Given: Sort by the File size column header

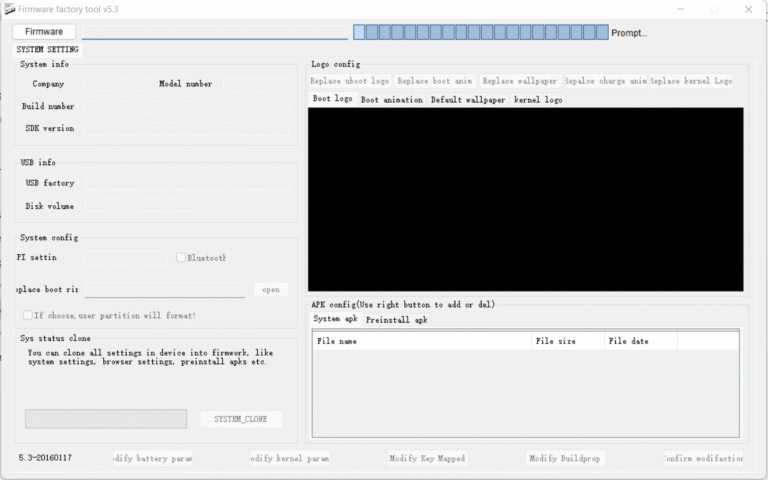Looking at the screenshot, I should coord(567,341).
